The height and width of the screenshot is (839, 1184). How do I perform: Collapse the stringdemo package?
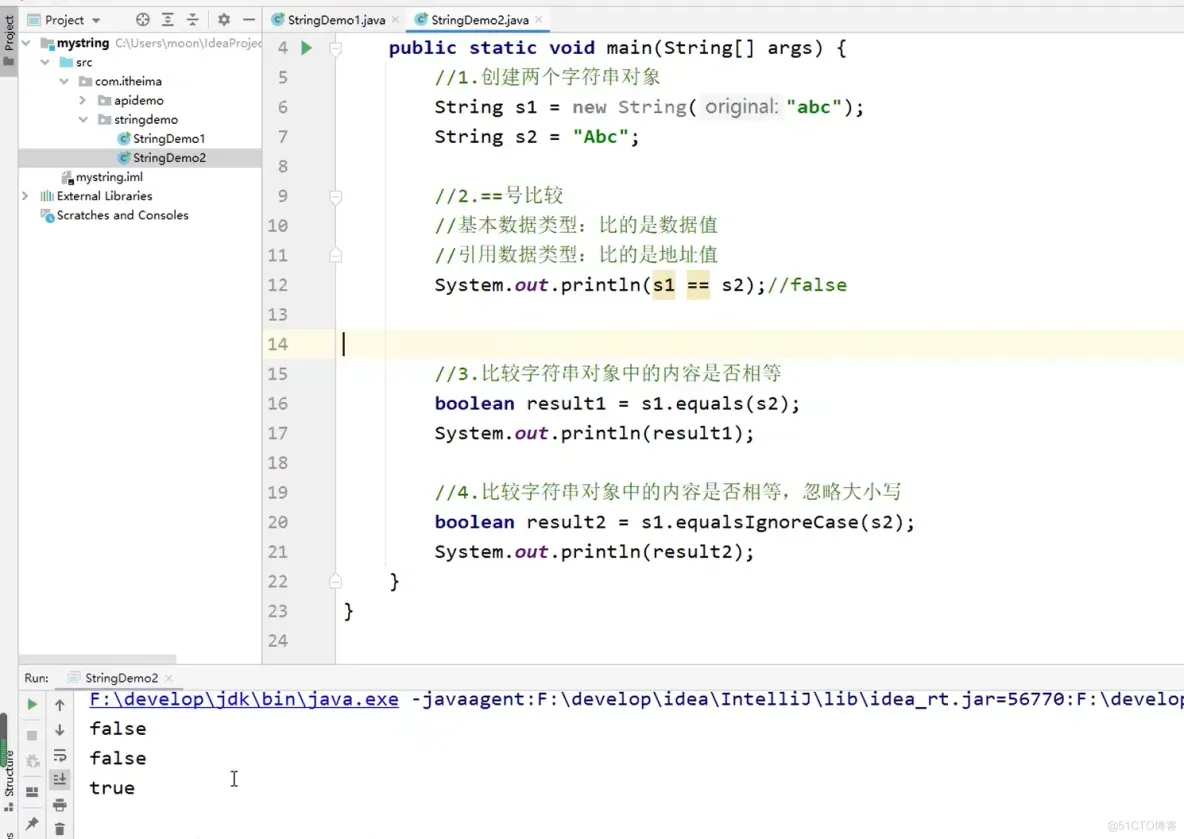(x=83, y=119)
